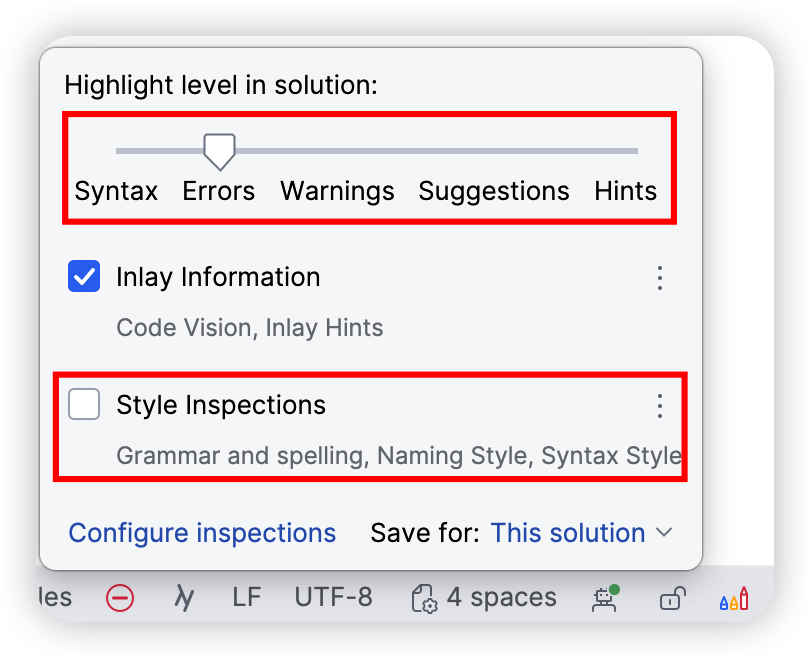Click the highlight level slider thumb
Image resolution: width=810 pixels, height=658 pixels.
click(x=220, y=151)
